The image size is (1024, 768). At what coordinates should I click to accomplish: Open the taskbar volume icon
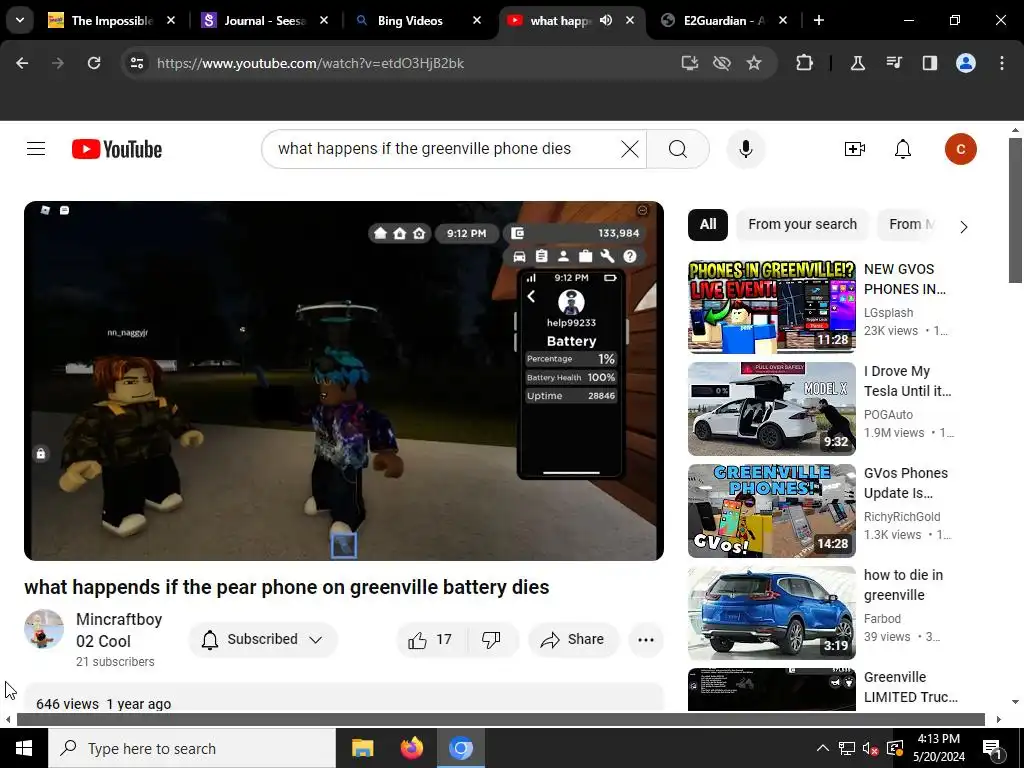869,748
